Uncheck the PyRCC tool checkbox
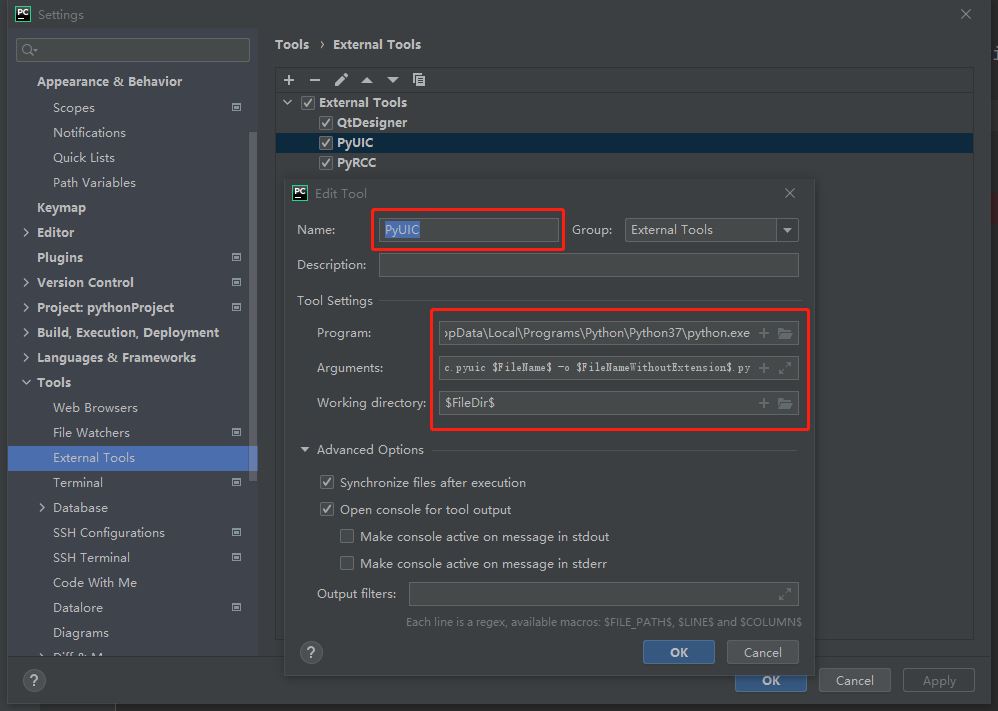The width and height of the screenshot is (998, 711). 326,163
